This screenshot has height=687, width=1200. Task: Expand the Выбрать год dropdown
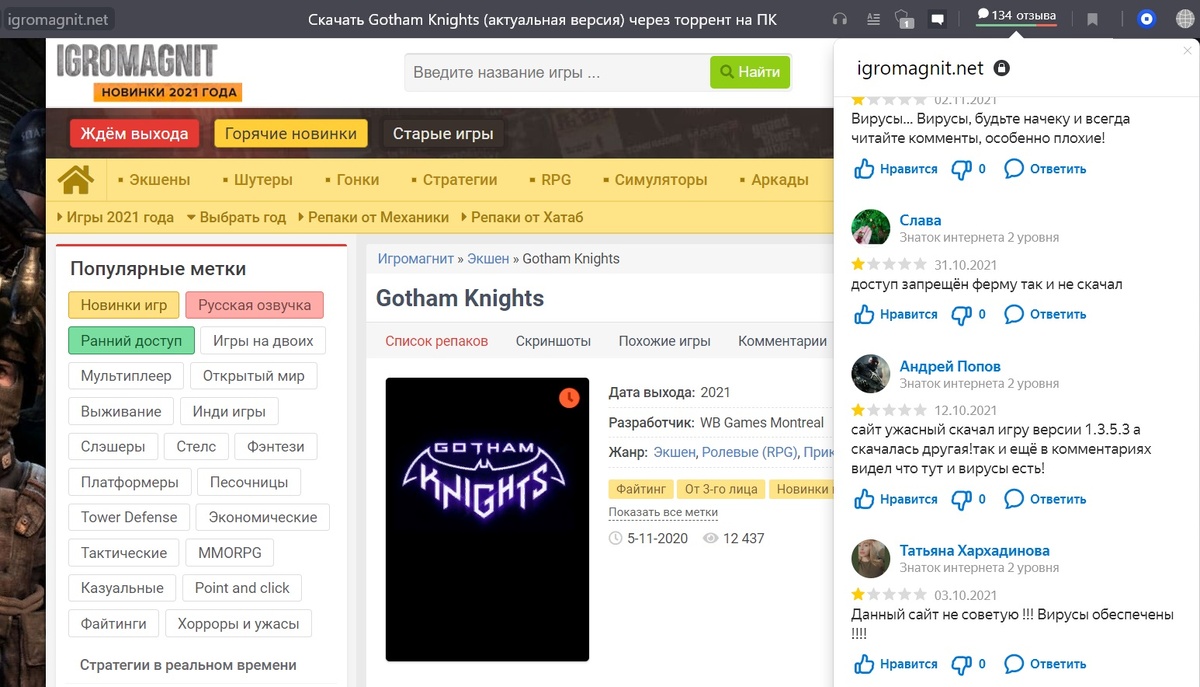(x=236, y=217)
